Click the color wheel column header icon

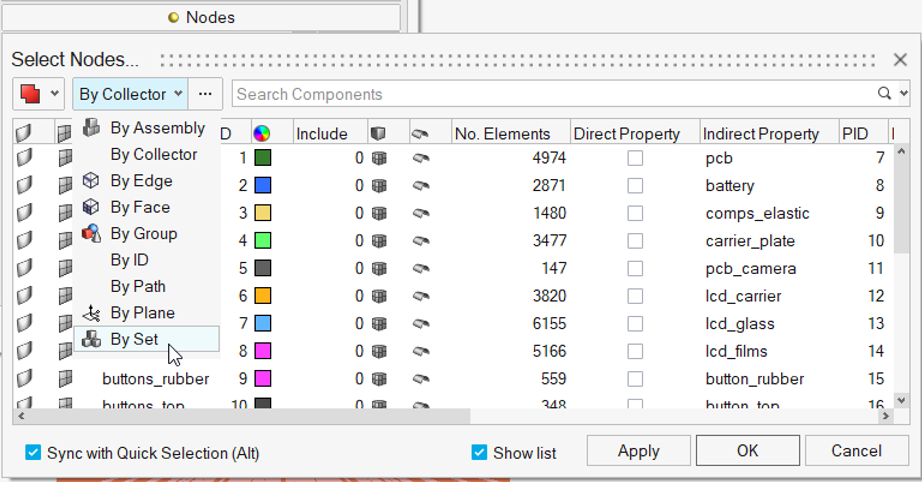click(x=262, y=133)
